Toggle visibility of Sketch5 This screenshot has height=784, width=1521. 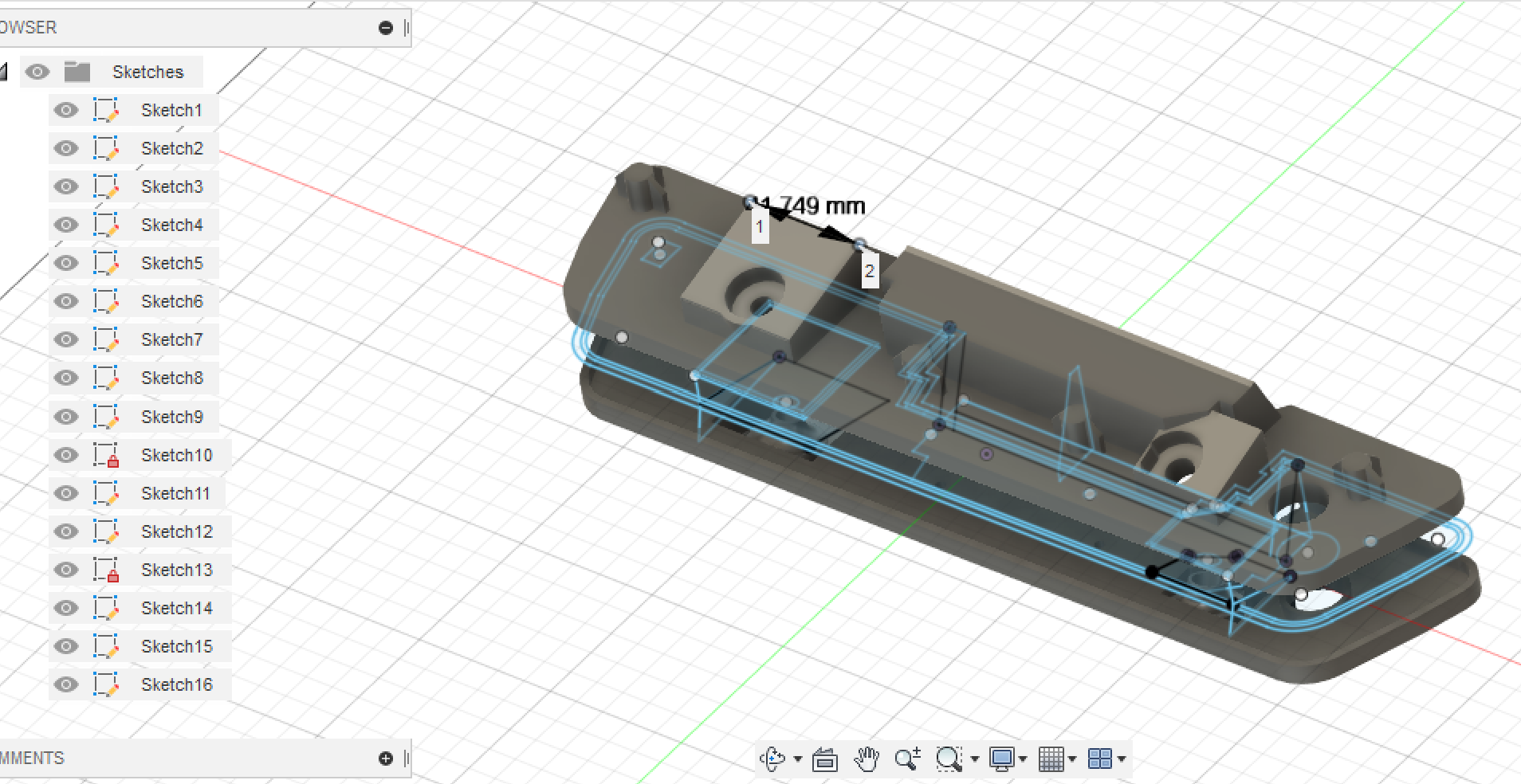(x=66, y=263)
